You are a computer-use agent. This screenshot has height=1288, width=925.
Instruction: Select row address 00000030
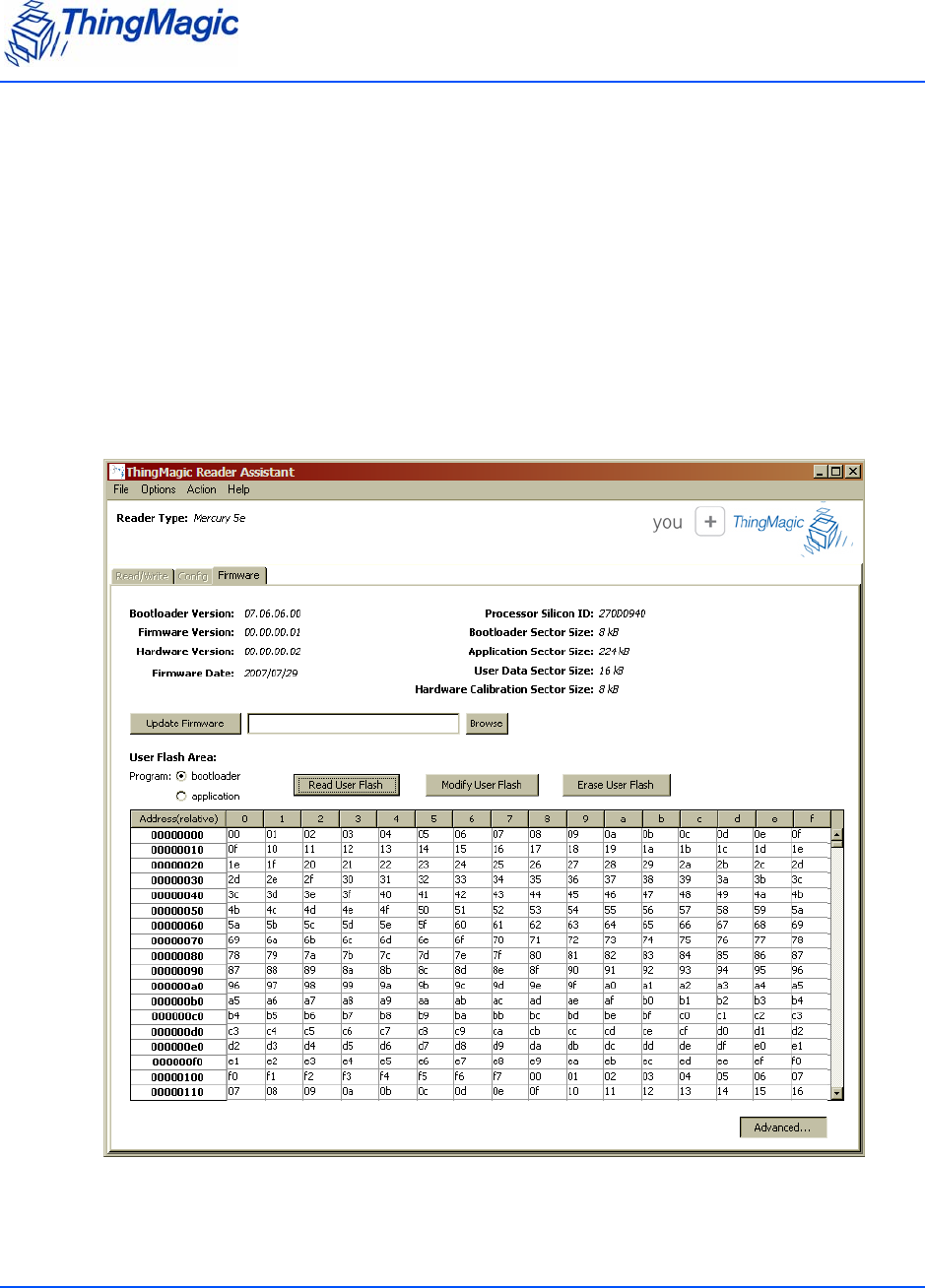[178, 880]
